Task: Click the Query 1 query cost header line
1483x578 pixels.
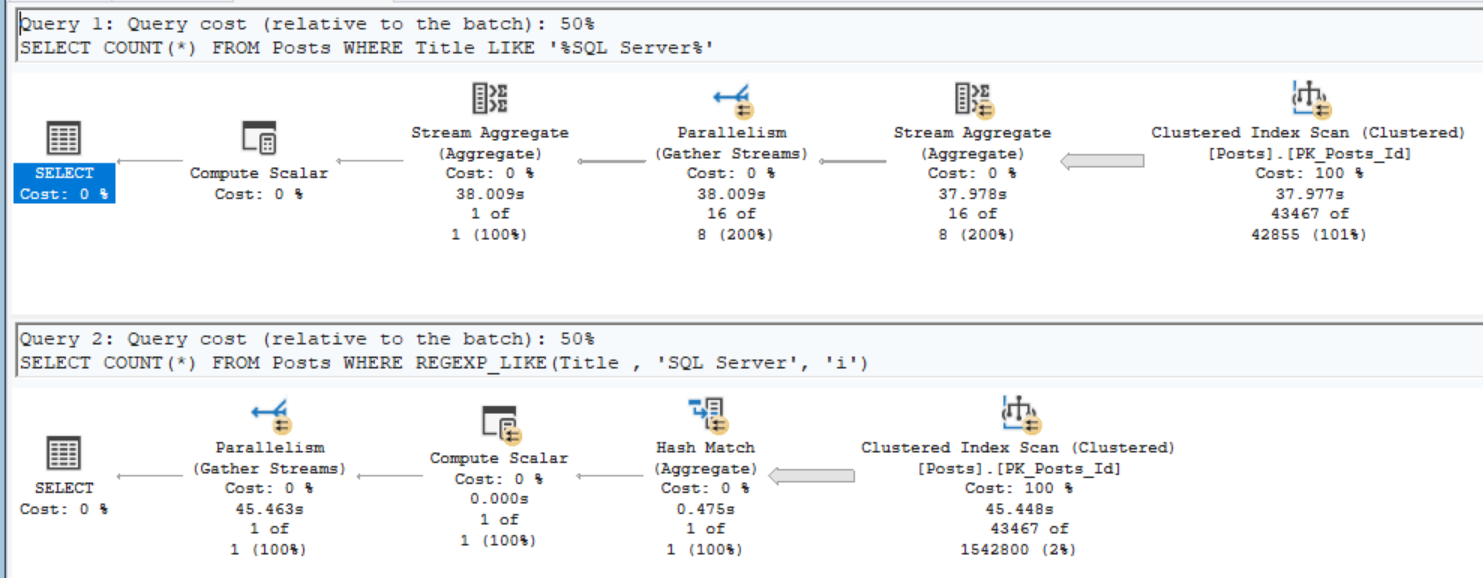Action: click(307, 25)
